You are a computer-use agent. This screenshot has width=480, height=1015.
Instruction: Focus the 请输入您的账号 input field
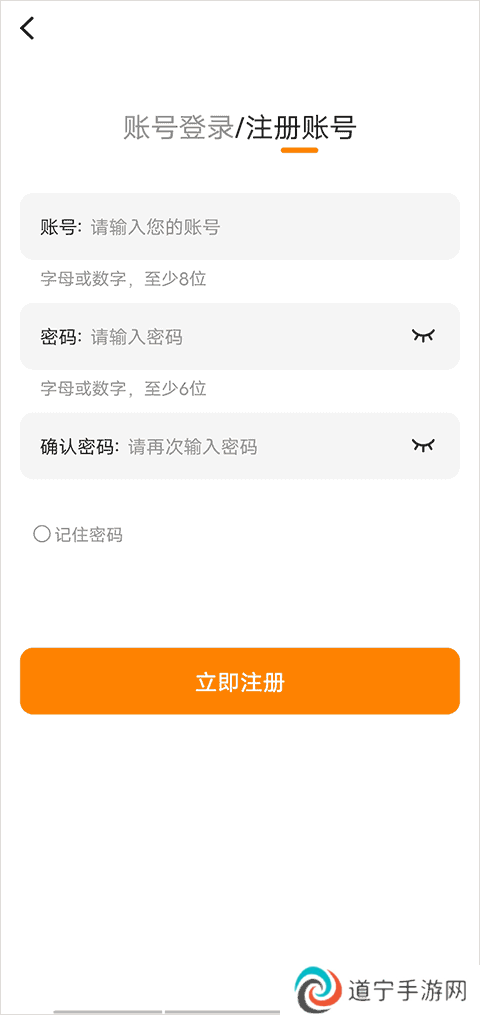[272, 227]
